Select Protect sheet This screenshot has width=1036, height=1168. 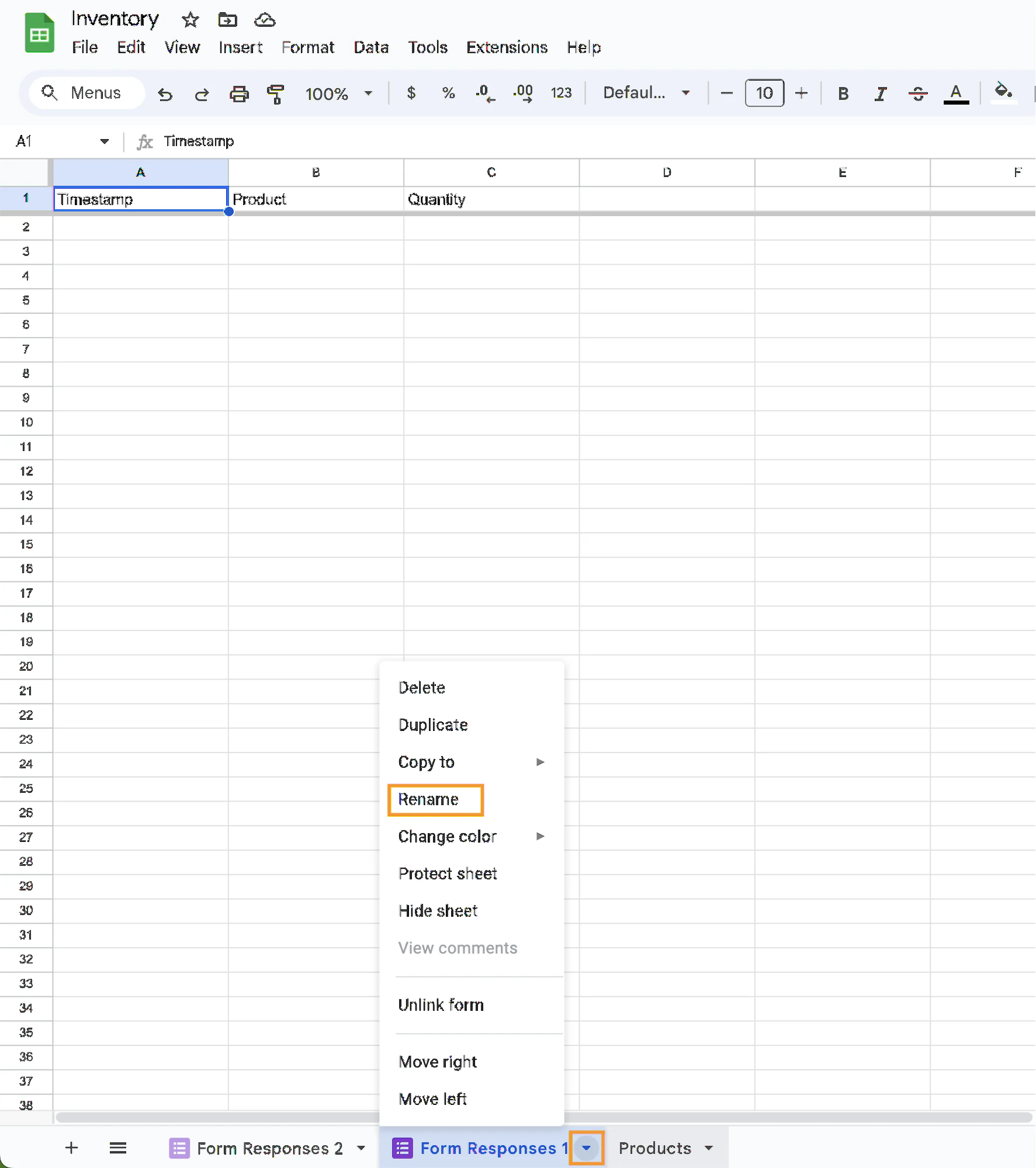coord(471,874)
